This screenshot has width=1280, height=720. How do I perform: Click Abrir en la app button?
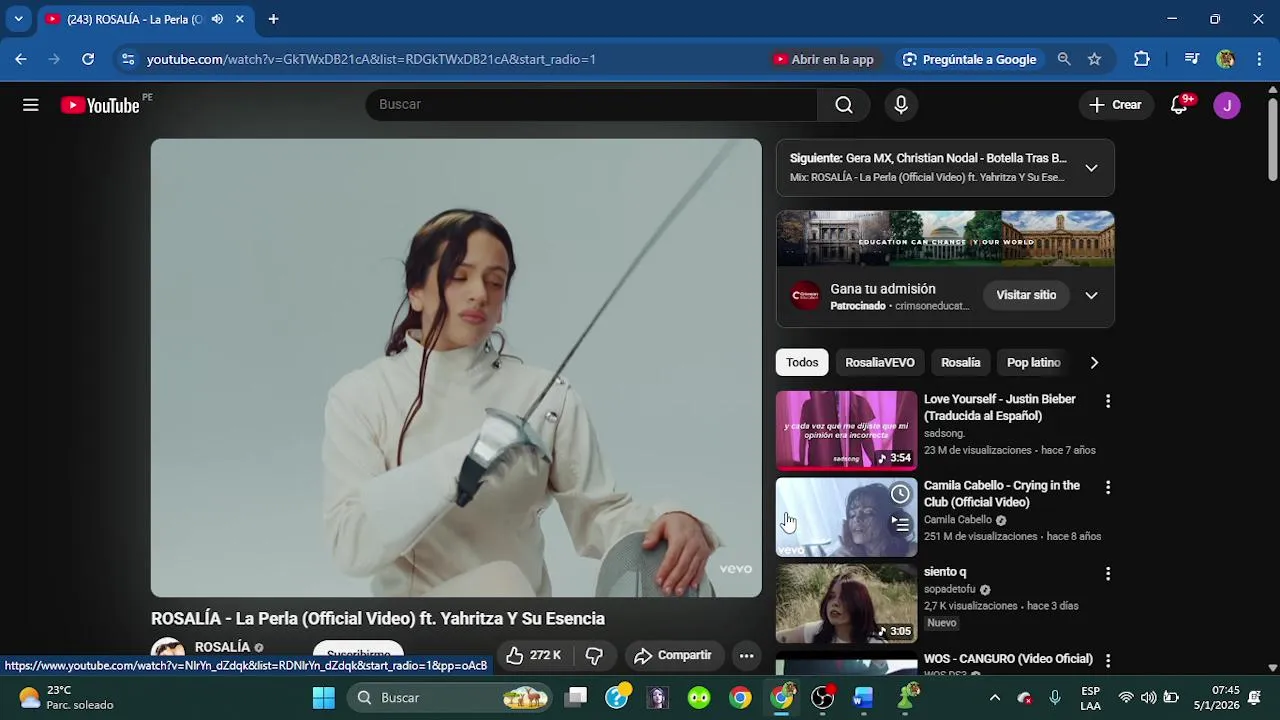pyautogui.click(x=824, y=59)
